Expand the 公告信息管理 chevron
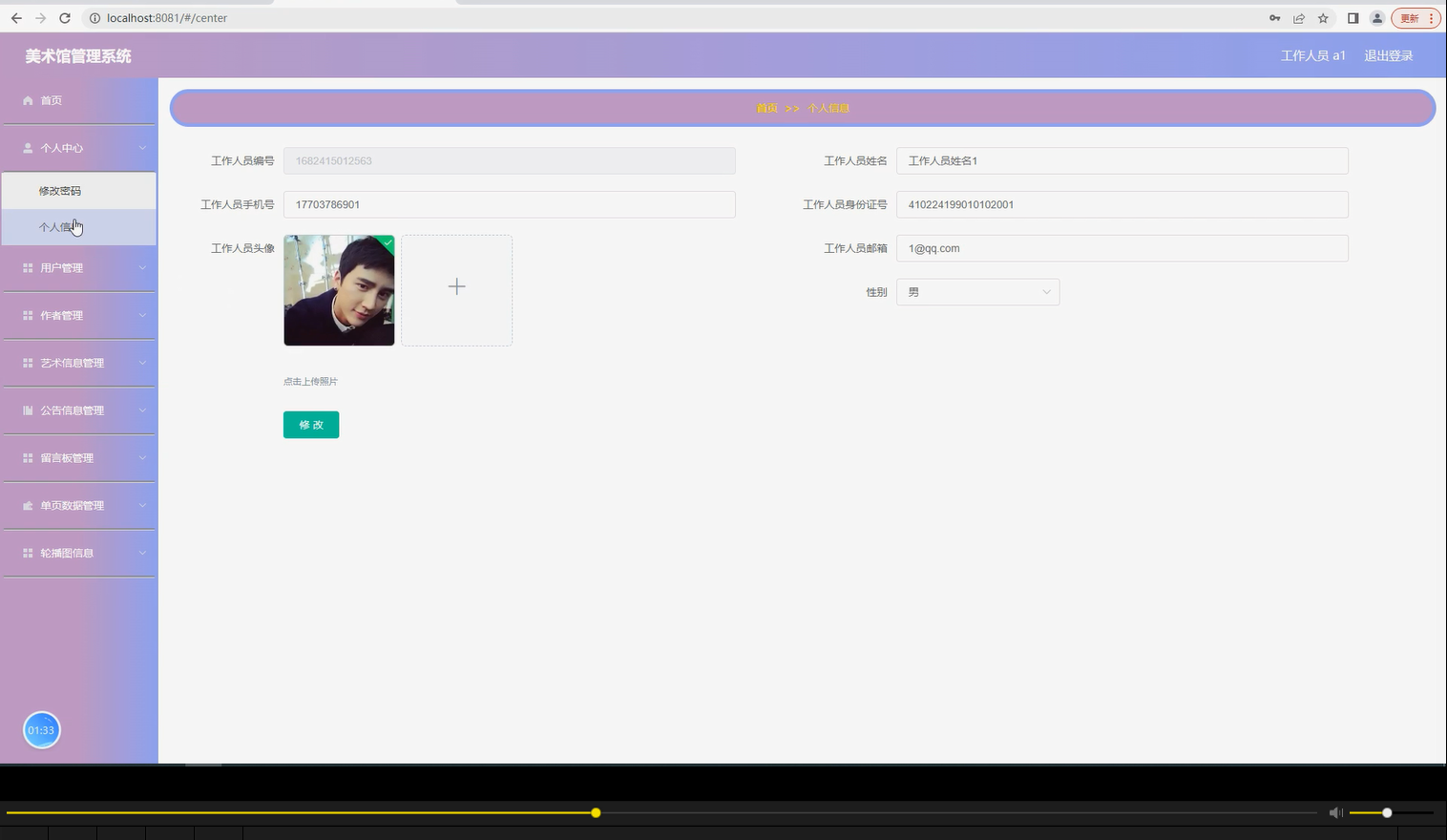 point(142,410)
